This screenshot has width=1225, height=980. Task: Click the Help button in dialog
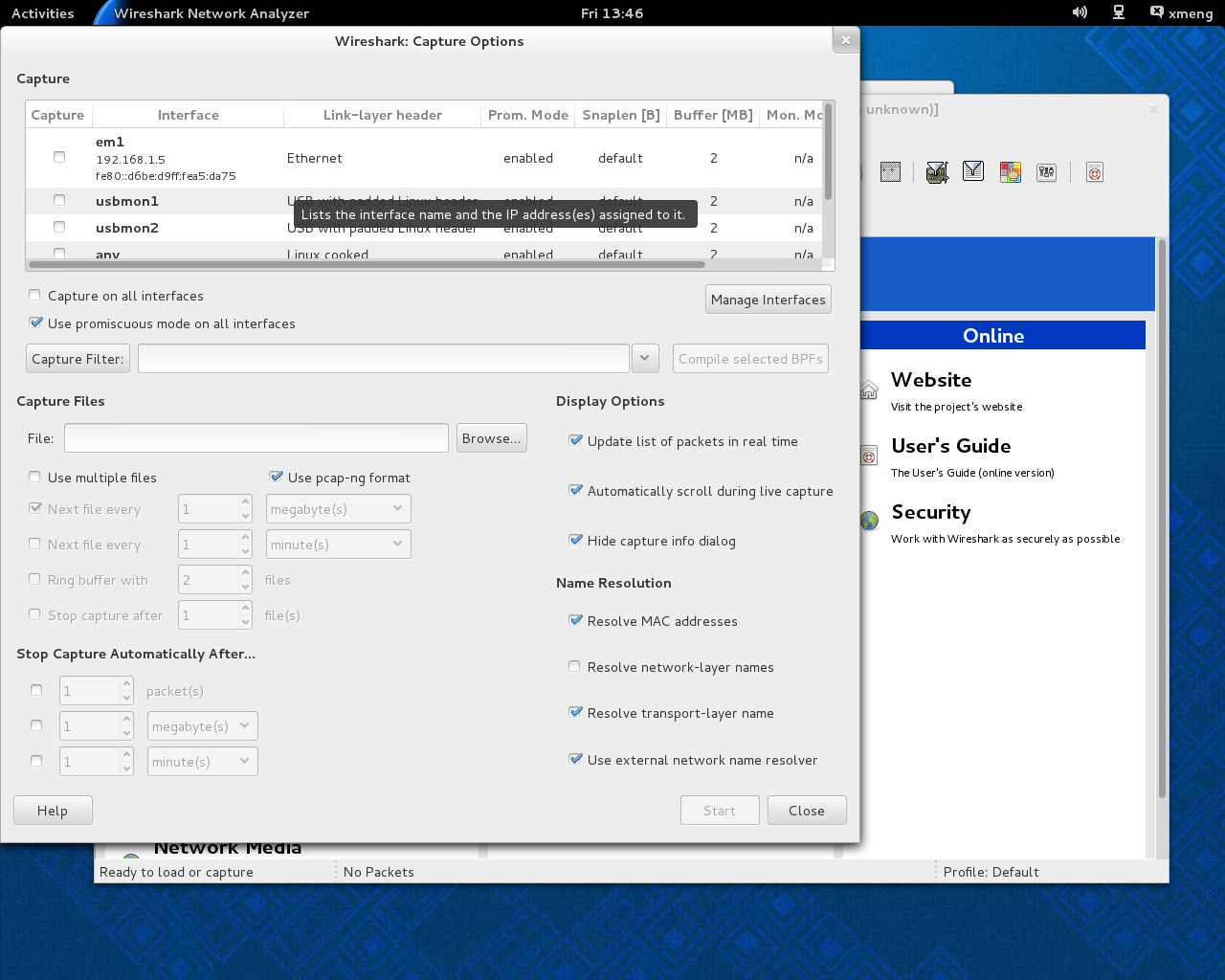(53, 811)
